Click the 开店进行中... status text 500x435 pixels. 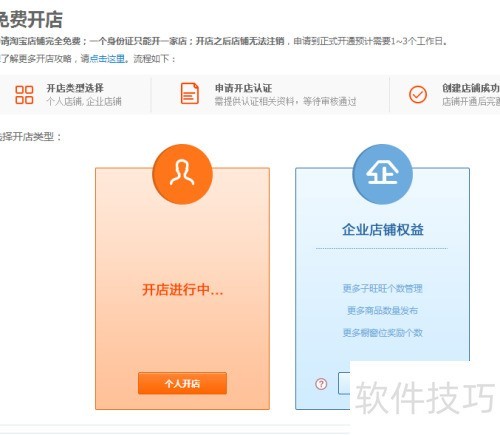182,289
